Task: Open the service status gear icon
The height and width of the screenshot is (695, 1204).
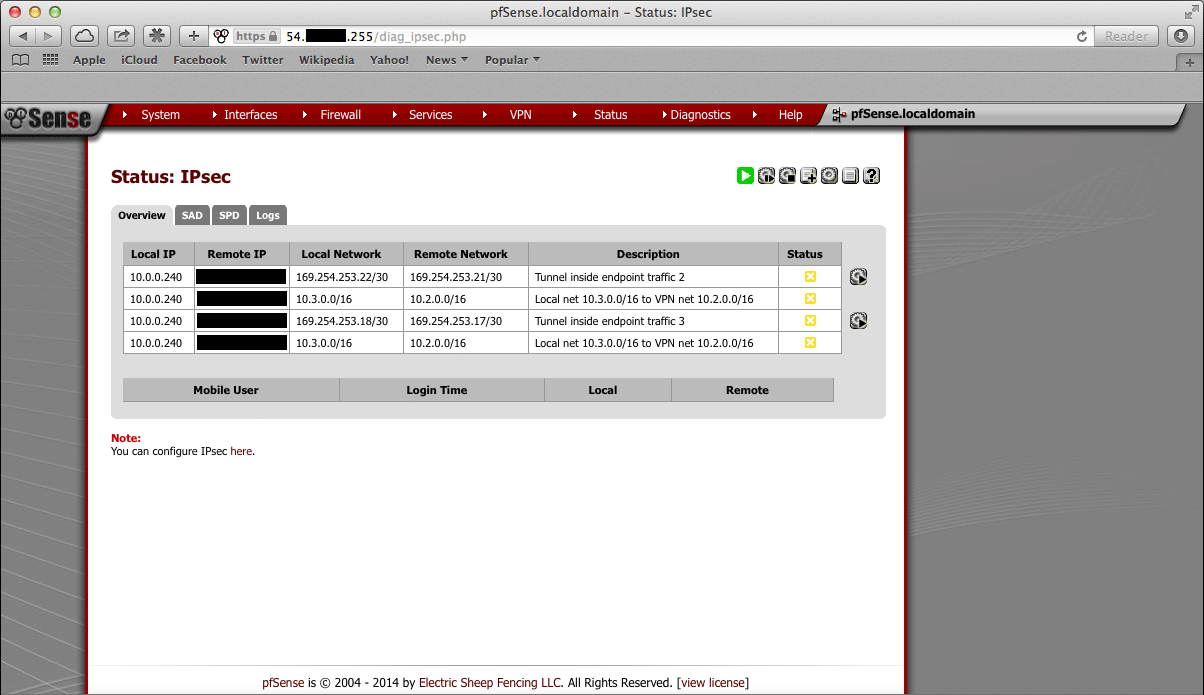Action: coord(829,176)
